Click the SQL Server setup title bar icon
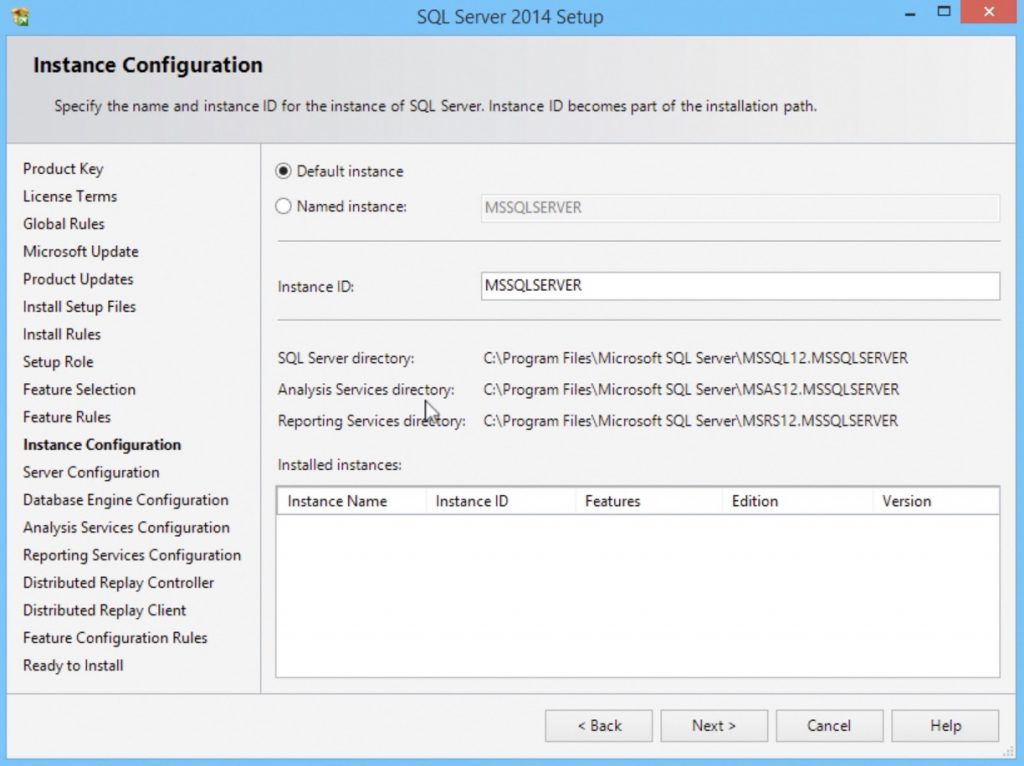The width and height of the screenshot is (1024, 766). click(x=20, y=16)
